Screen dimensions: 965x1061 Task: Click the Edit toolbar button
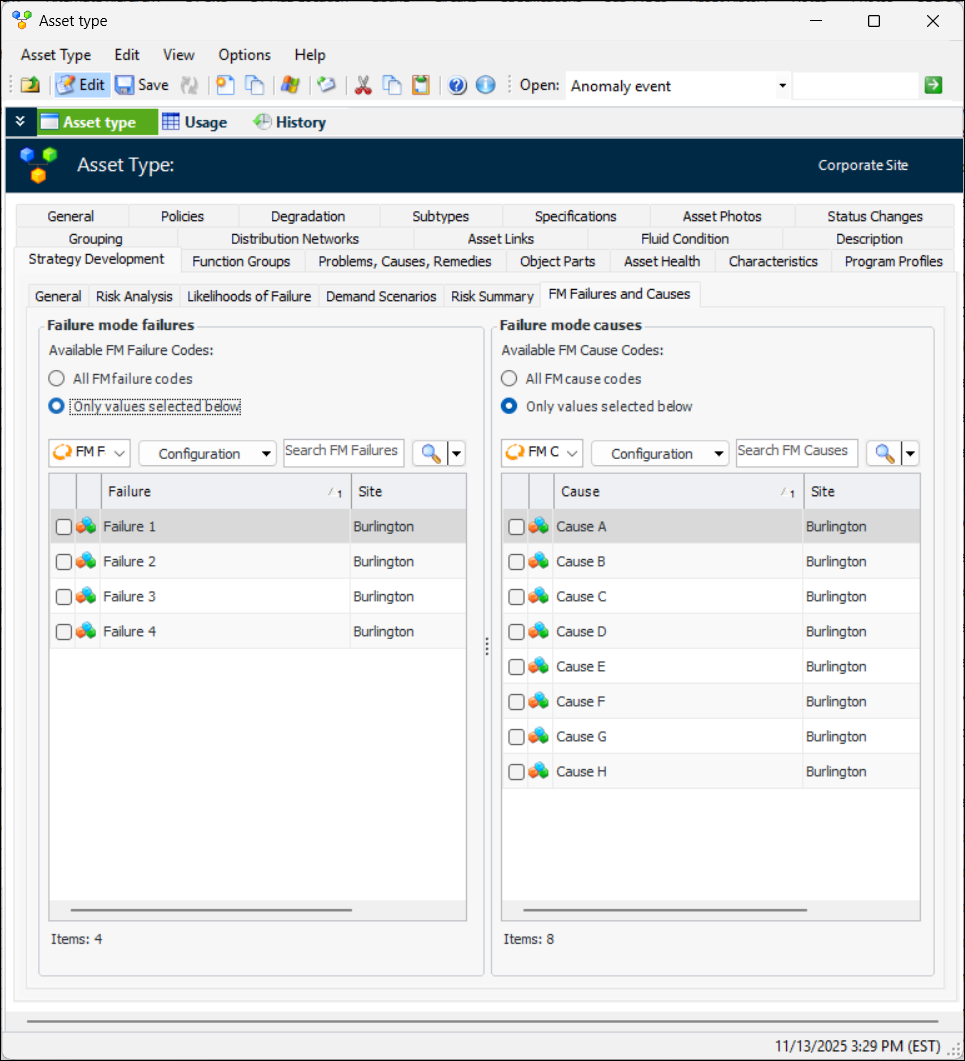[x=81, y=85]
